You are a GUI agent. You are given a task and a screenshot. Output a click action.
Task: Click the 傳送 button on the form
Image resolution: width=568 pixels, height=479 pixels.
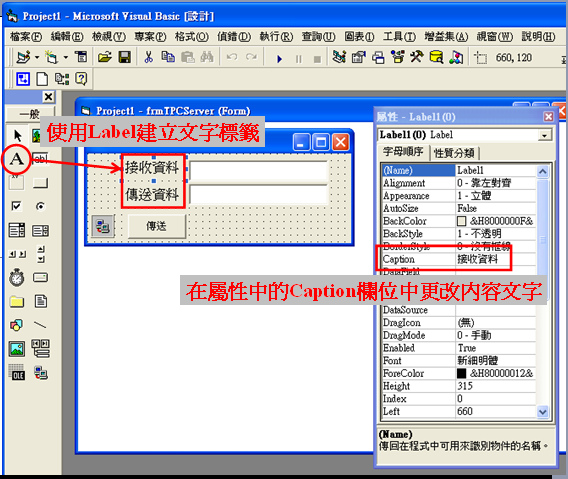[156, 226]
